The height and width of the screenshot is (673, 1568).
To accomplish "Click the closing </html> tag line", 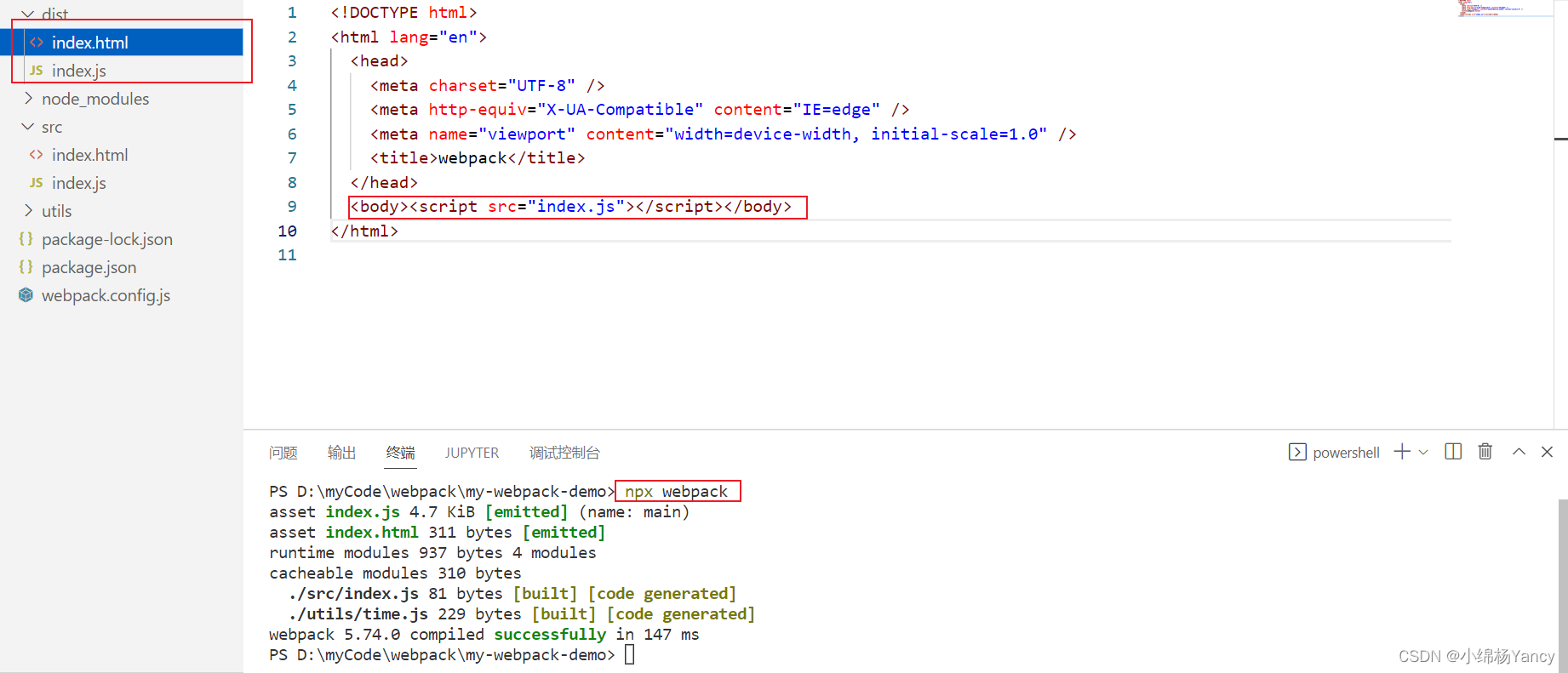I will point(364,231).
